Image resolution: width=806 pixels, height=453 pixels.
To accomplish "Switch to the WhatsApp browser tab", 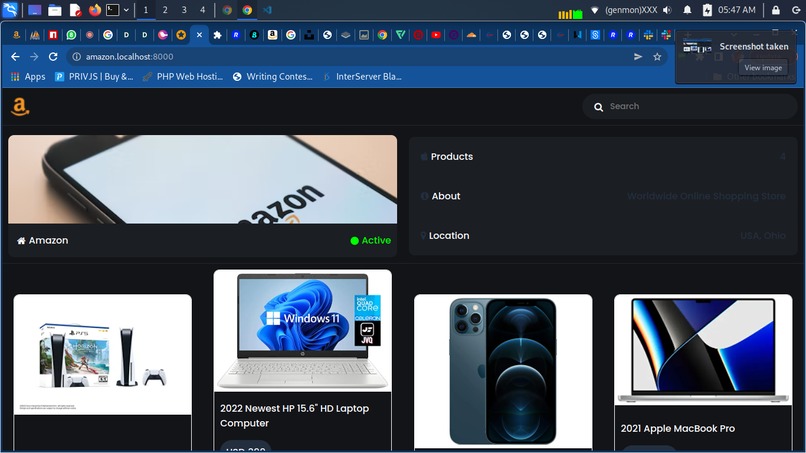I will 71,34.
